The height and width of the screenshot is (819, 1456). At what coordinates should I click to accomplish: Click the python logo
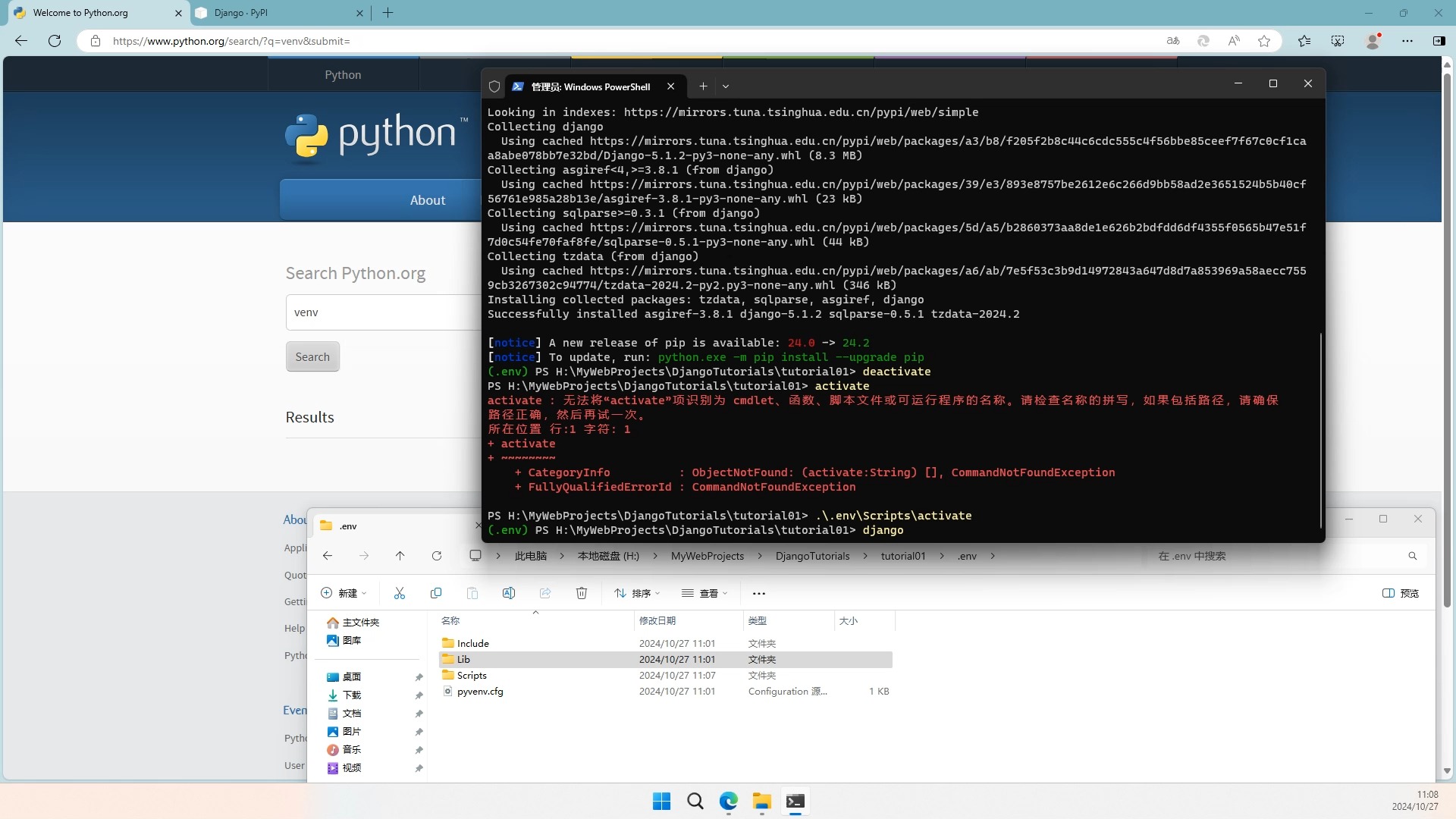pos(377,138)
